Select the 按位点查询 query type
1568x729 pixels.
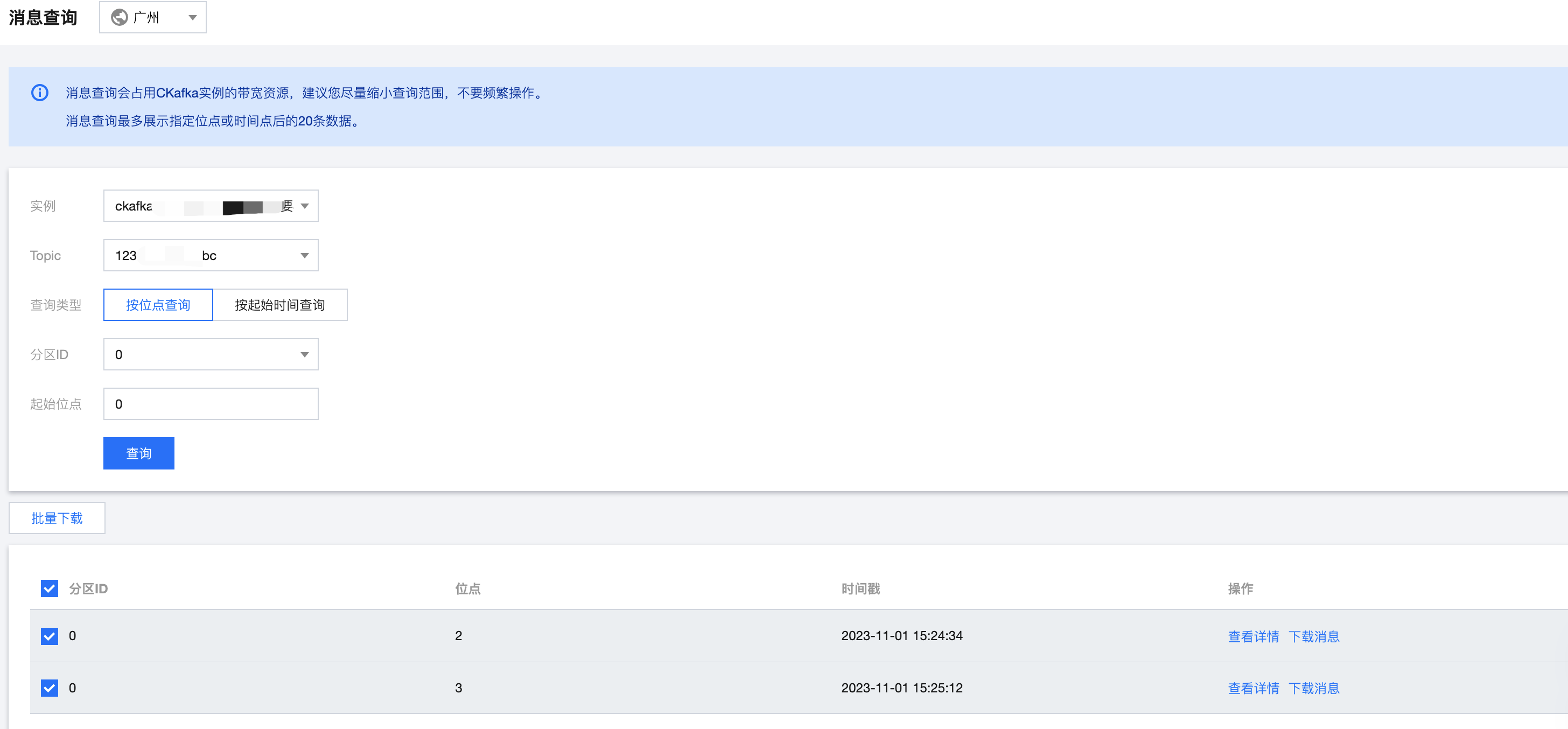tap(158, 304)
